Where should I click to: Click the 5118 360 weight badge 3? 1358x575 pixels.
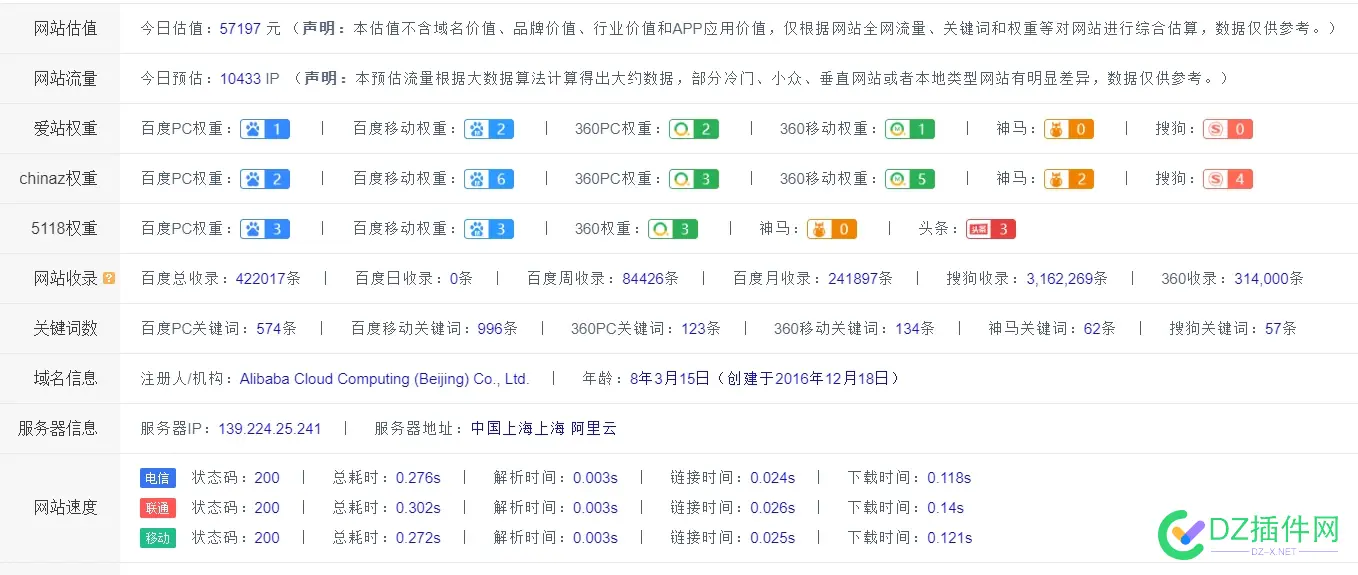click(673, 229)
